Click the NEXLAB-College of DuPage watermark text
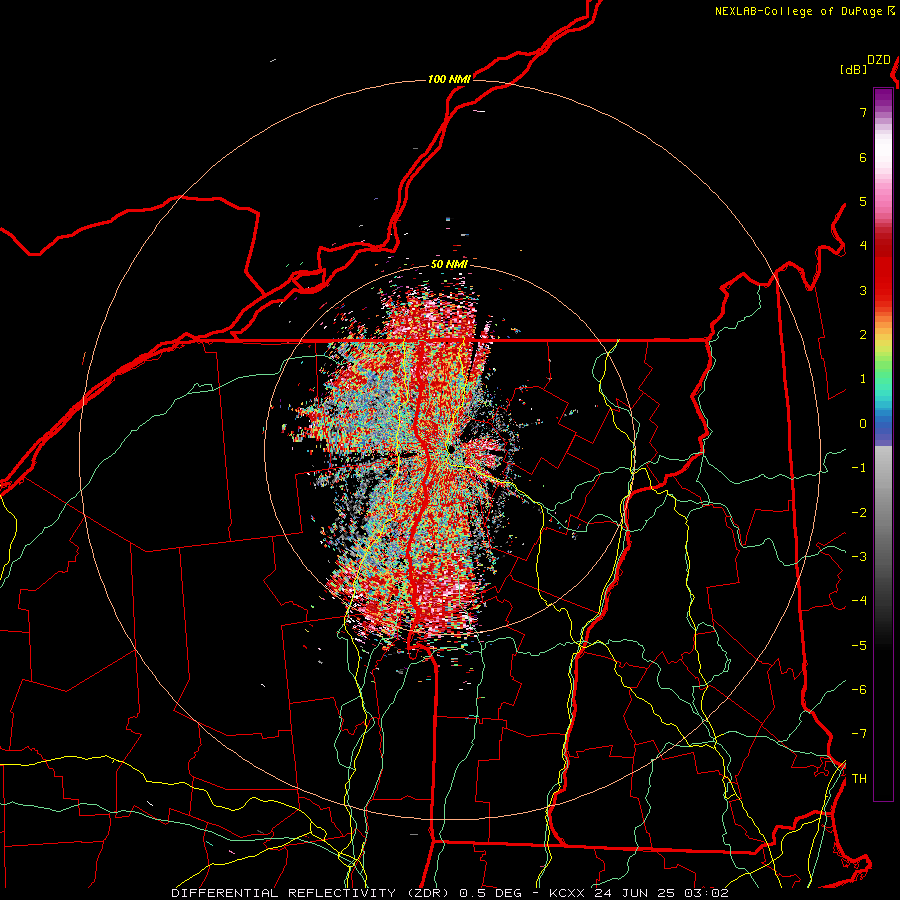 coord(798,11)
